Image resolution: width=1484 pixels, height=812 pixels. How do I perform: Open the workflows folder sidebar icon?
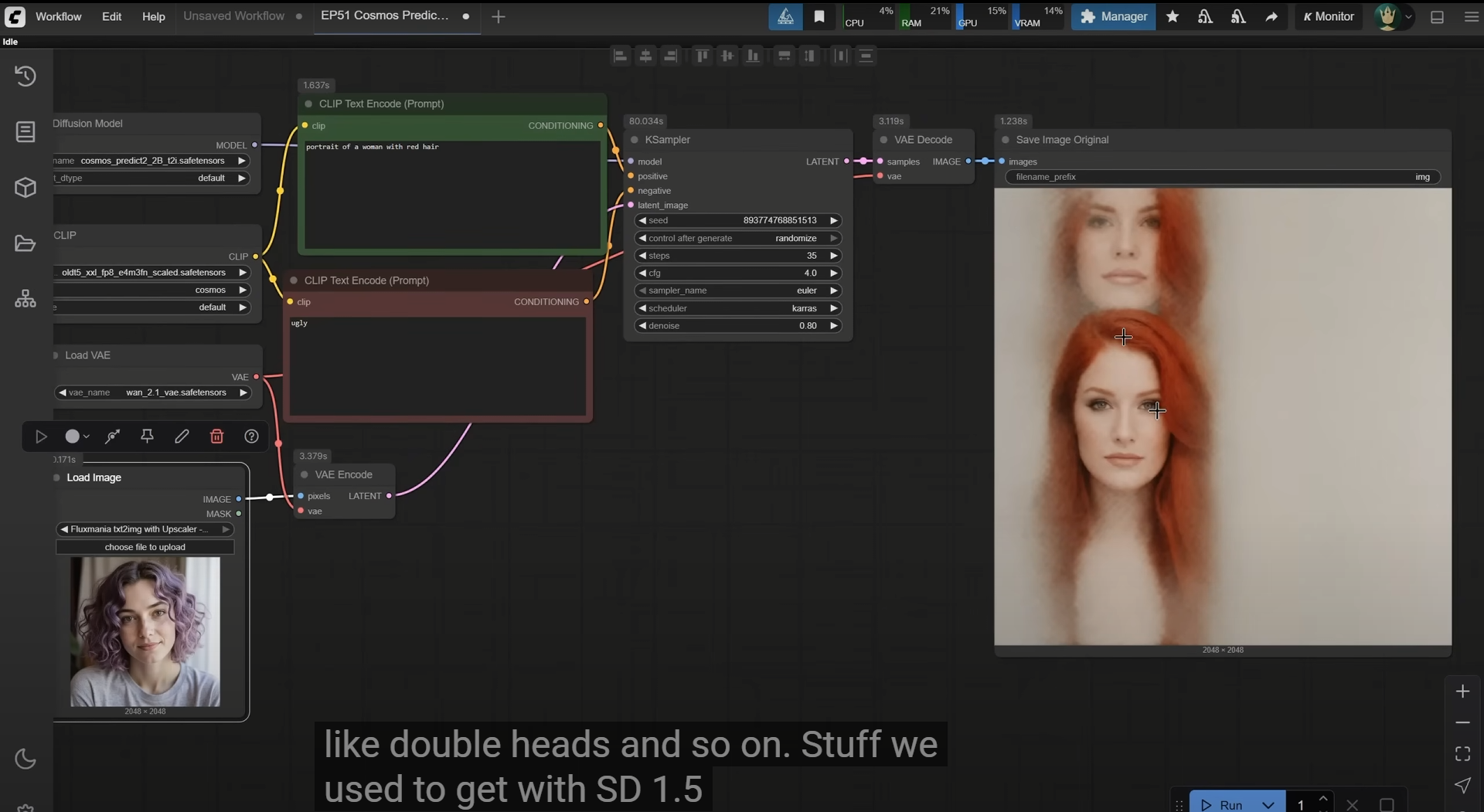point(26,243)
